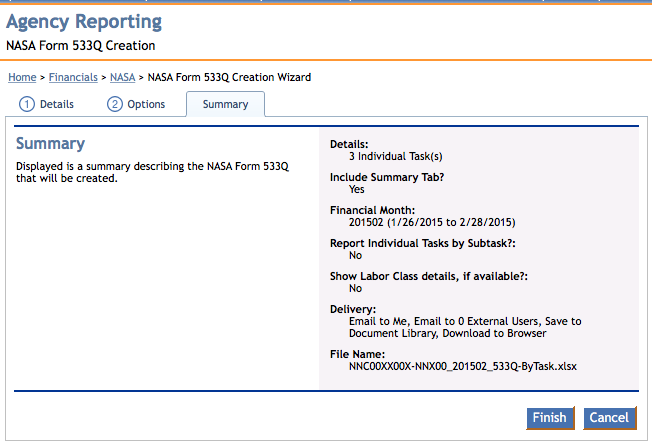The image size is (652, 446).
Task: Click the Financial Month 201502 value
Action: tap(432, 222)
